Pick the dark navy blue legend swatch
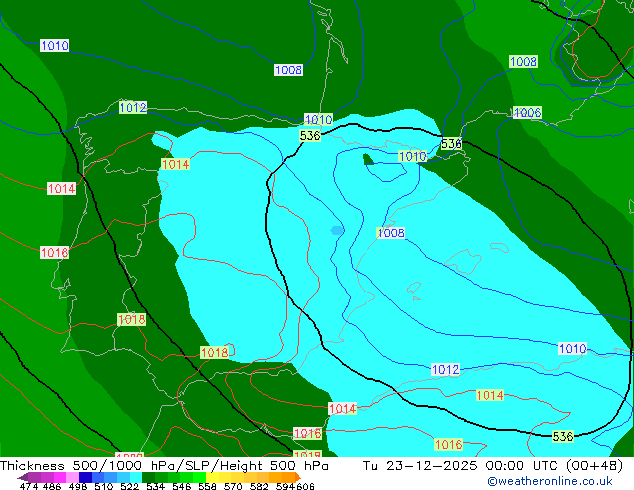Viewport: 634px width, 490px height. coord(85,477)
